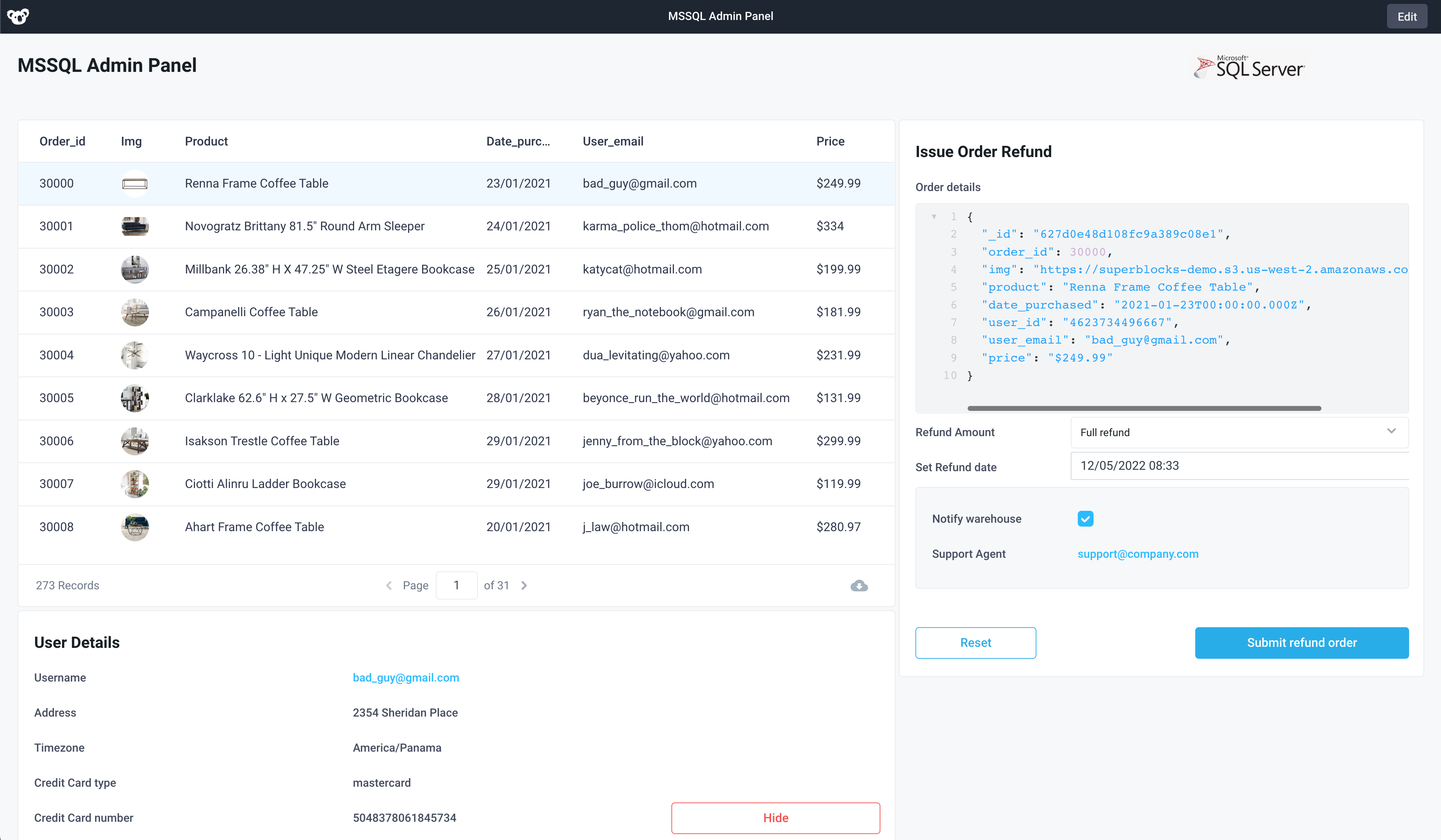Screen dimensions: 1441x840
Task: Sort by User_email column header
Action: tap(613, 141)
